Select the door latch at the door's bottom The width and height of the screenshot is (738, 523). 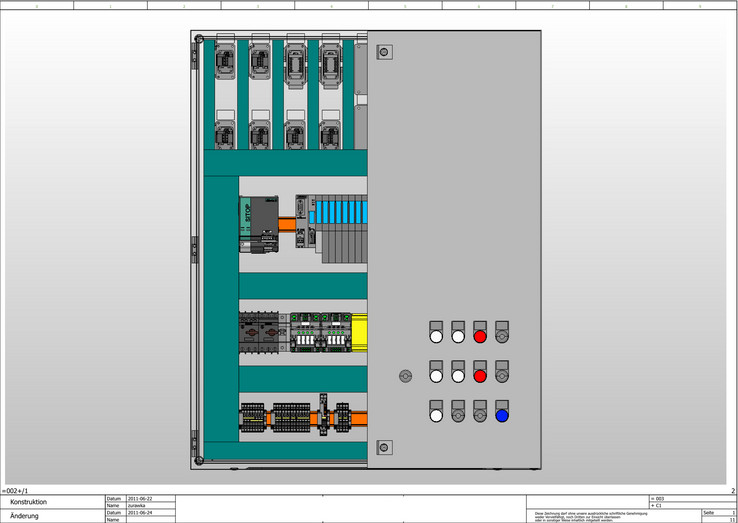click(x=382, y=447)
